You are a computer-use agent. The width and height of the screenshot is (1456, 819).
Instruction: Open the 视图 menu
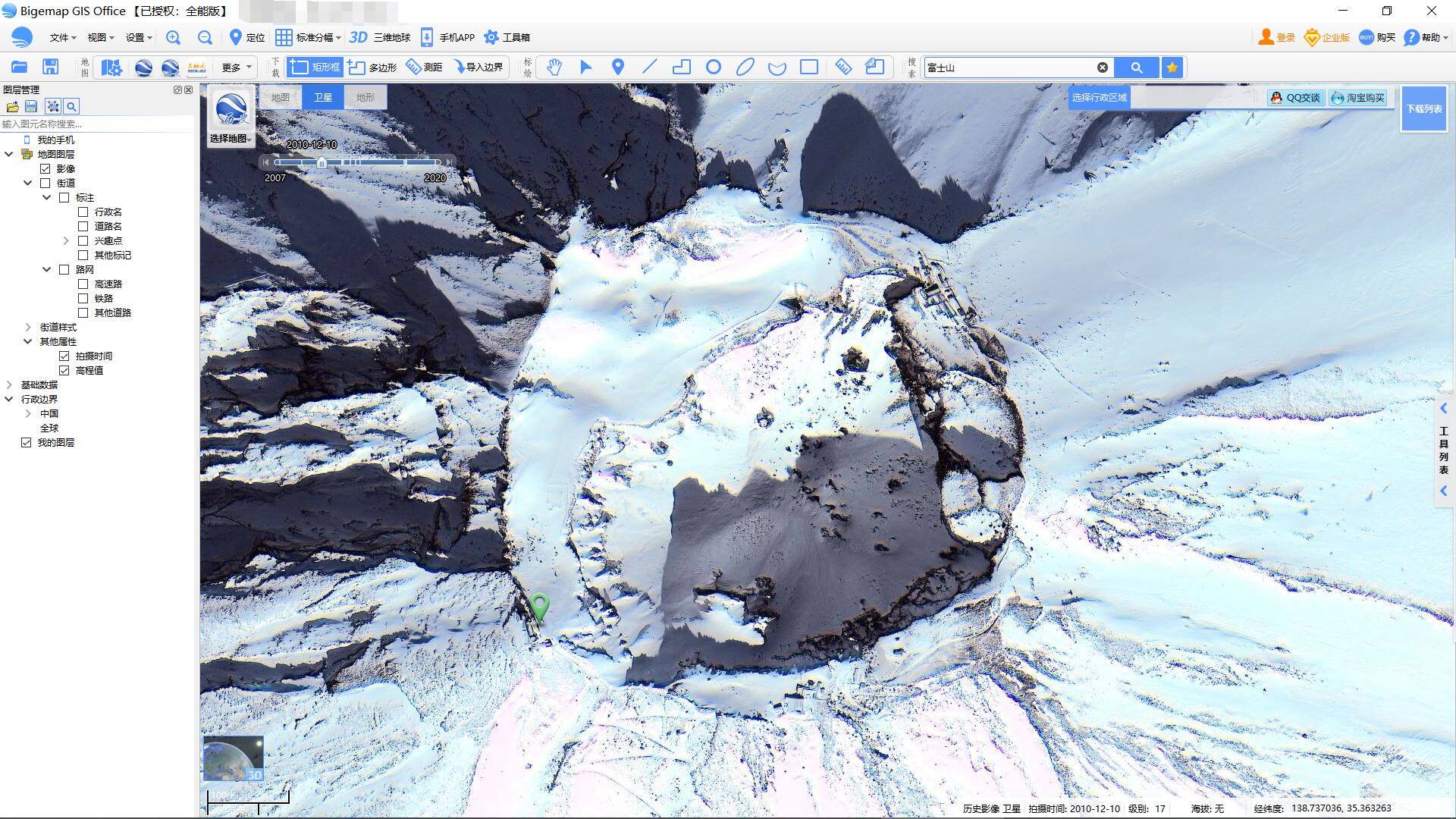(100, 37)
